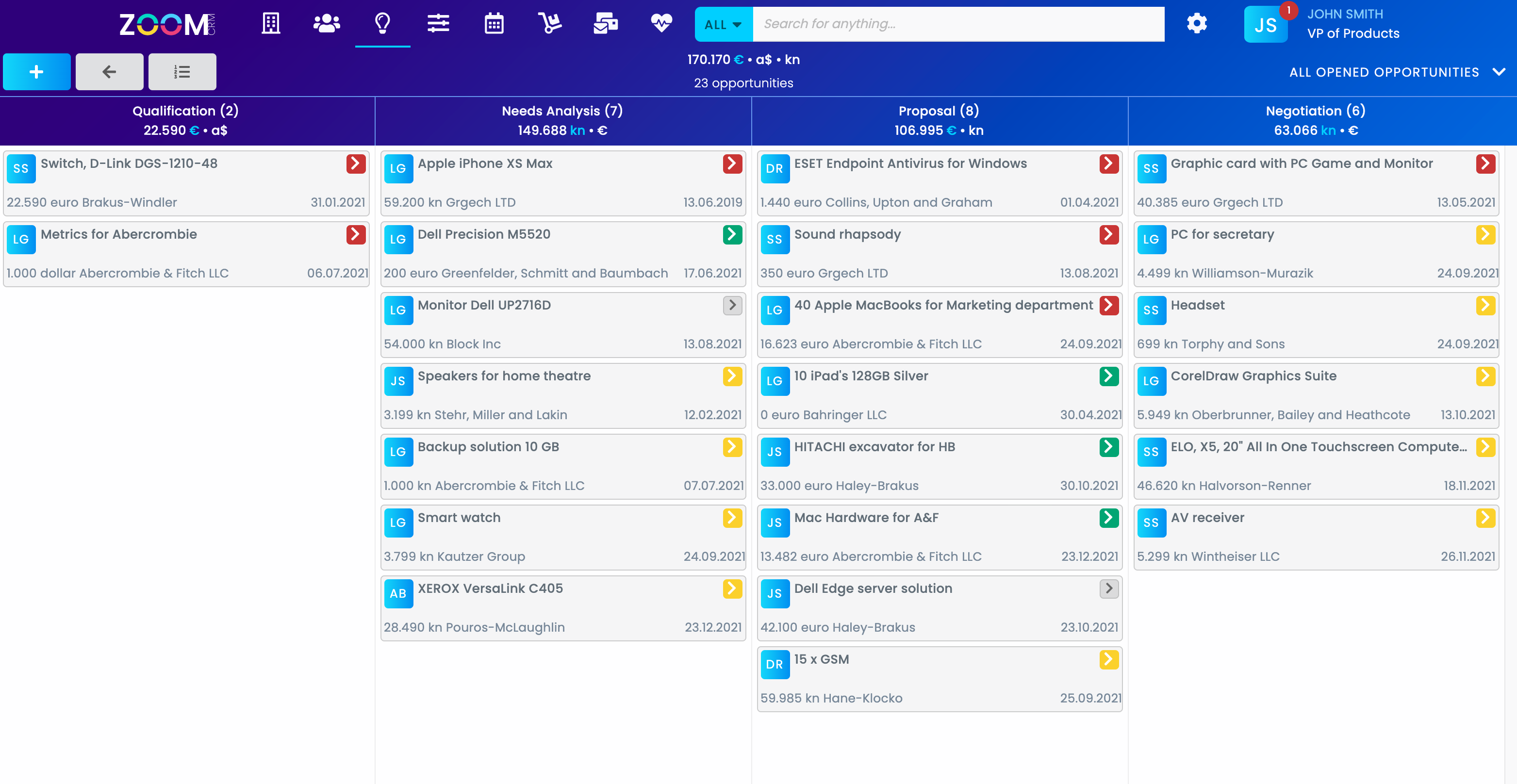The height and width of the screenshot is (784, 1517).
Task: Click yellow arrow on Speakers for home theatre
Action: [732, 376]
